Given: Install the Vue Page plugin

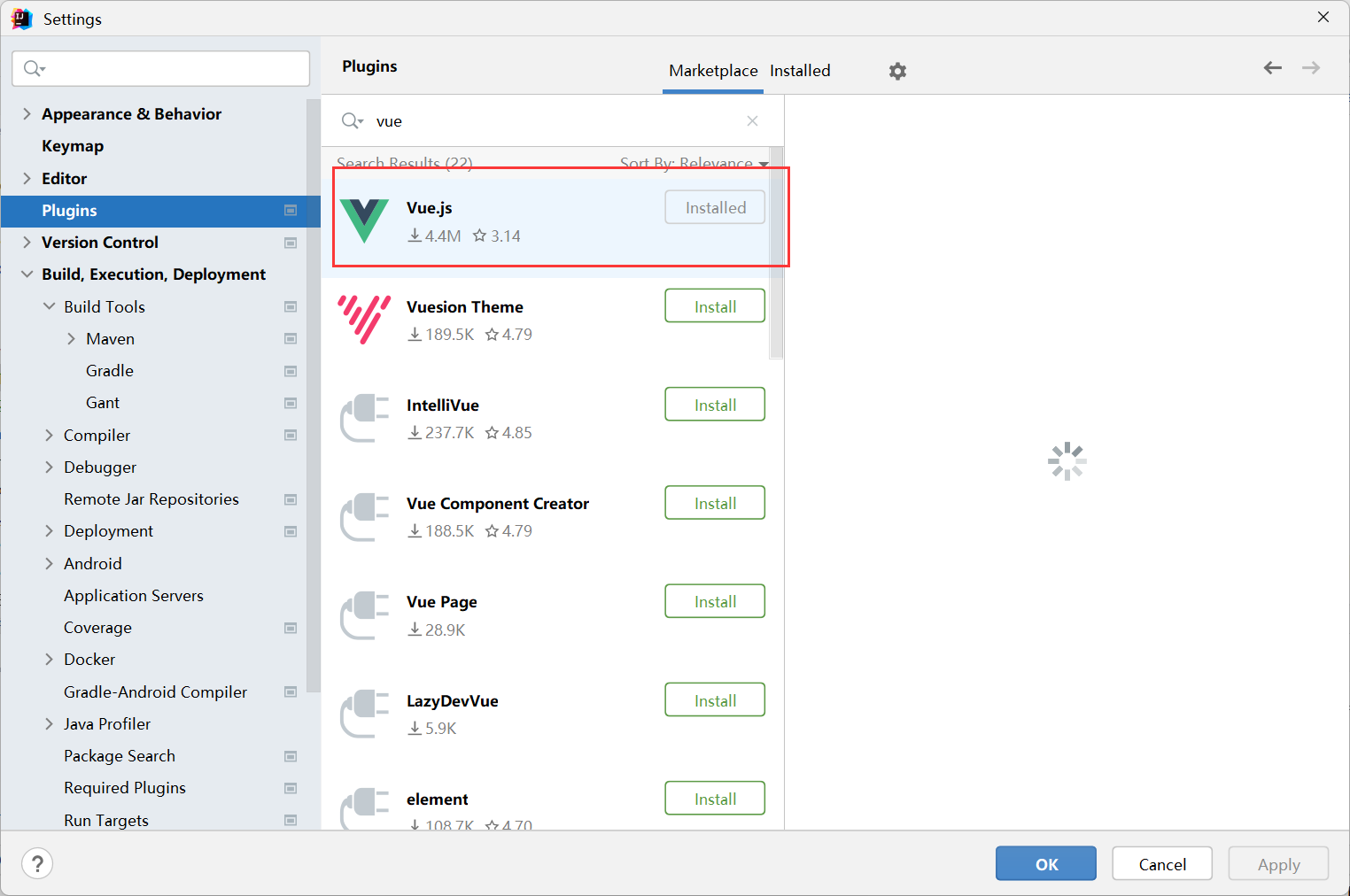Looking at the screenshot, I should (715, 601).
